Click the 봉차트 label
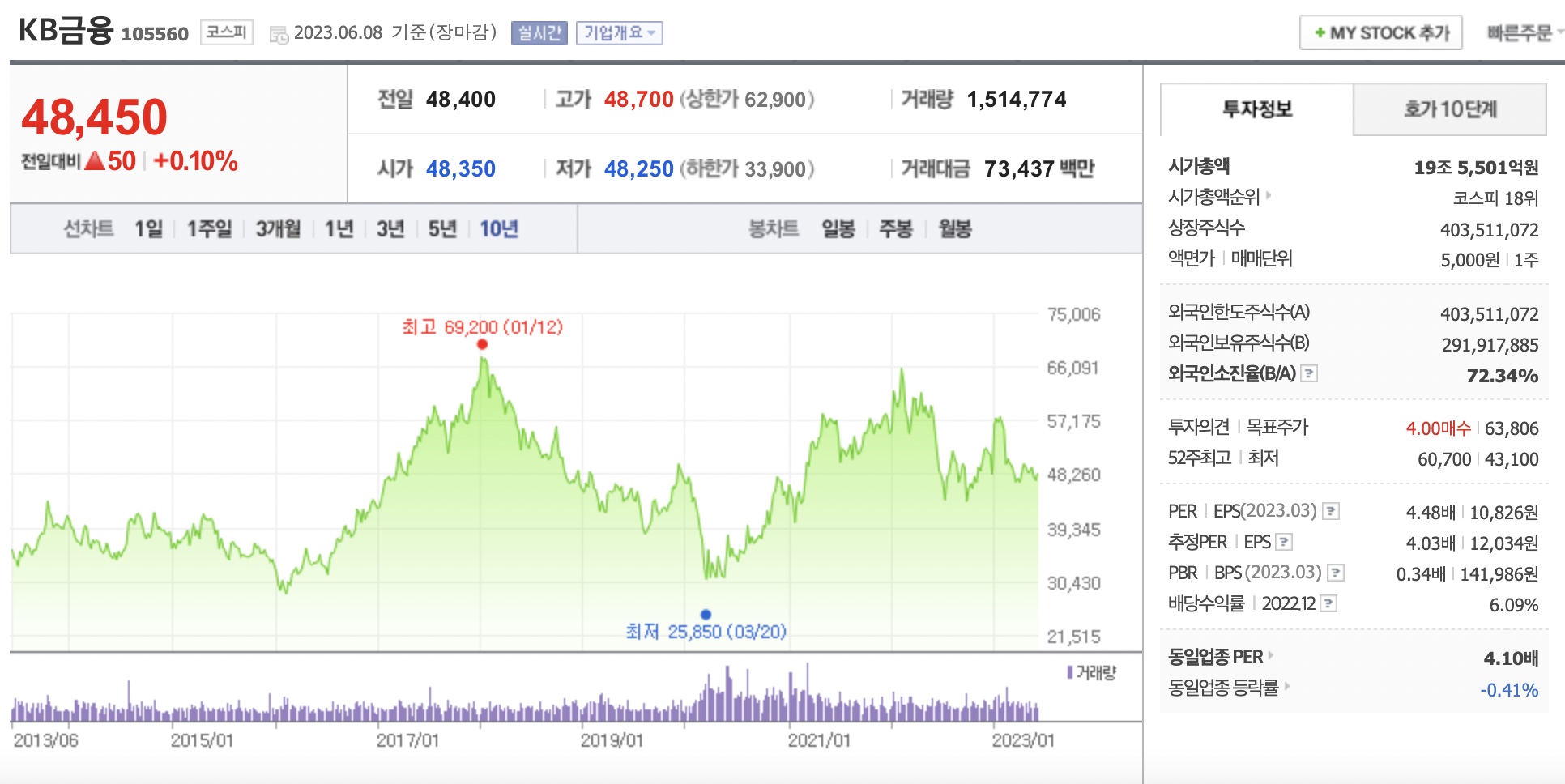 click(x=774, y=229)
